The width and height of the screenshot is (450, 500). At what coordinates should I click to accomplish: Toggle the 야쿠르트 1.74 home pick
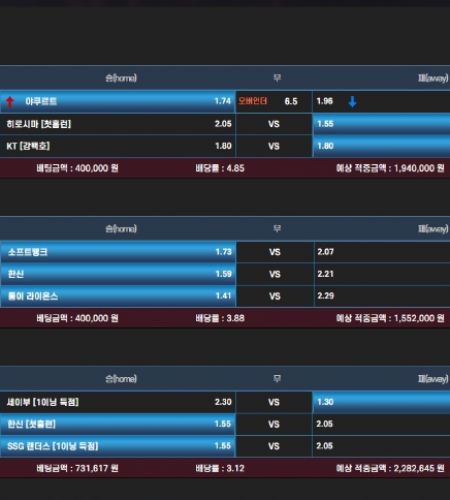tap(118, 101)
